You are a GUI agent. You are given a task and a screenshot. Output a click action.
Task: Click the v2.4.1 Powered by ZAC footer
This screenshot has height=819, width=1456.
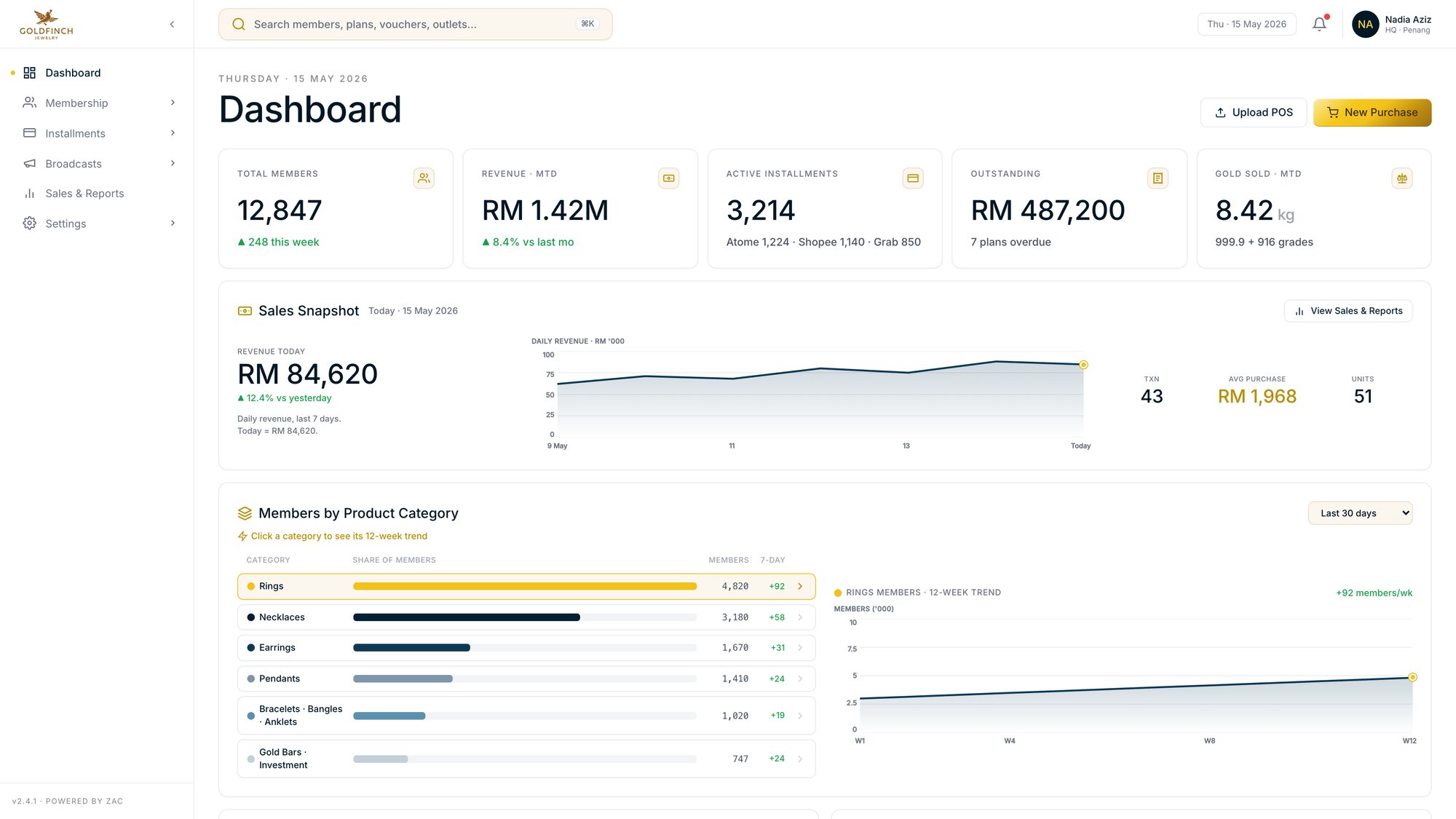click(x=68, y=801)
